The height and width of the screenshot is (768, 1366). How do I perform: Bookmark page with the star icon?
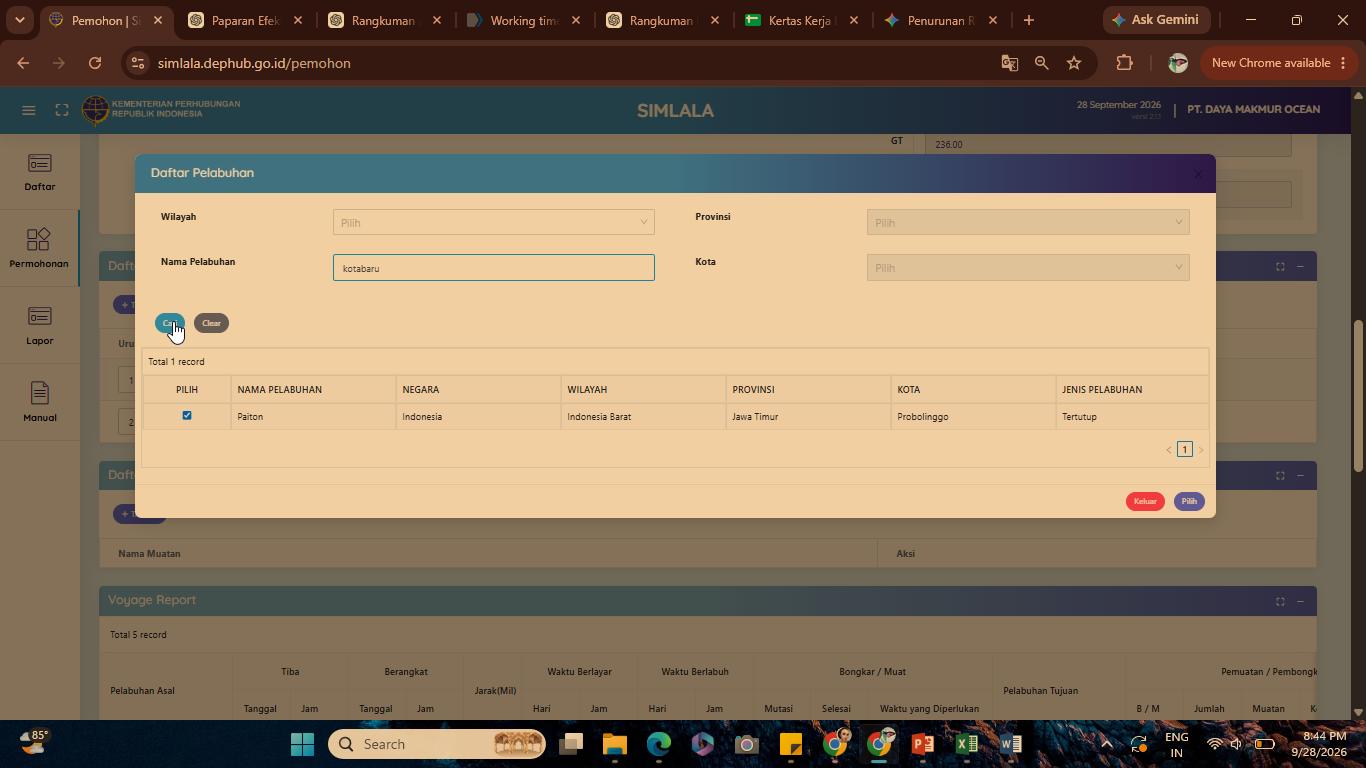click(1074, 63)
